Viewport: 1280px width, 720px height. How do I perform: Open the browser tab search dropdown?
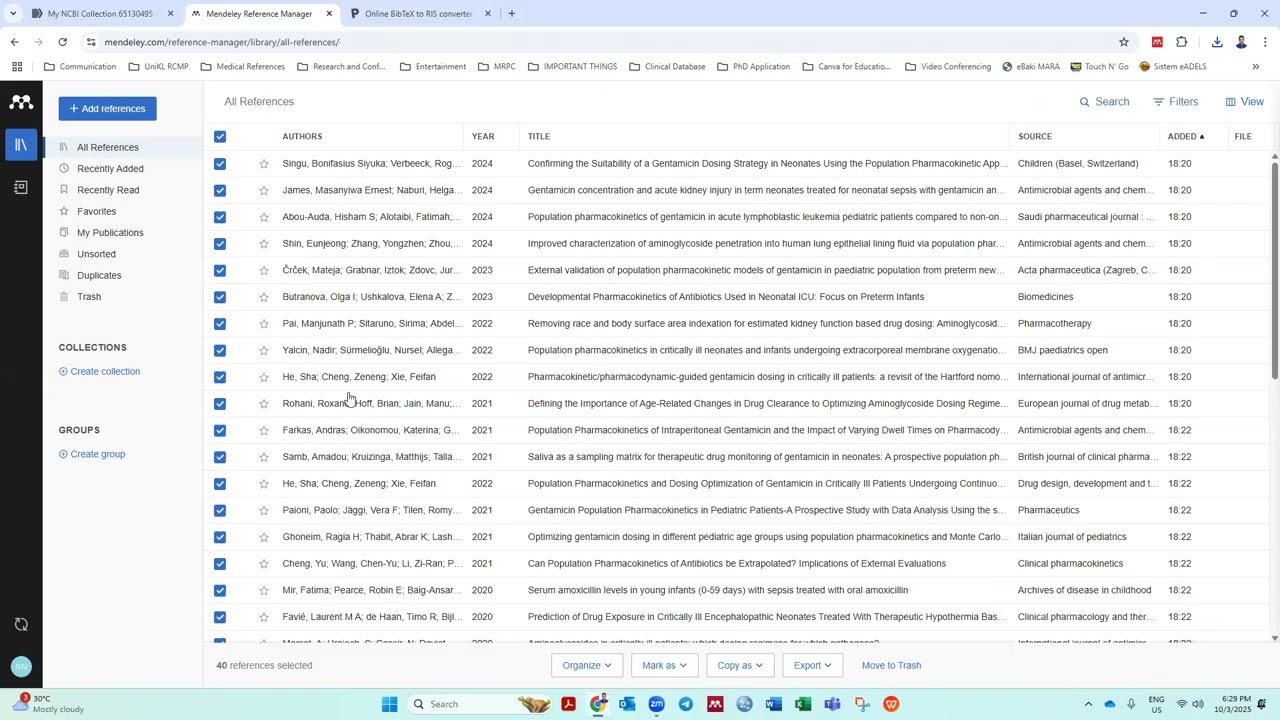click(13, 14)
